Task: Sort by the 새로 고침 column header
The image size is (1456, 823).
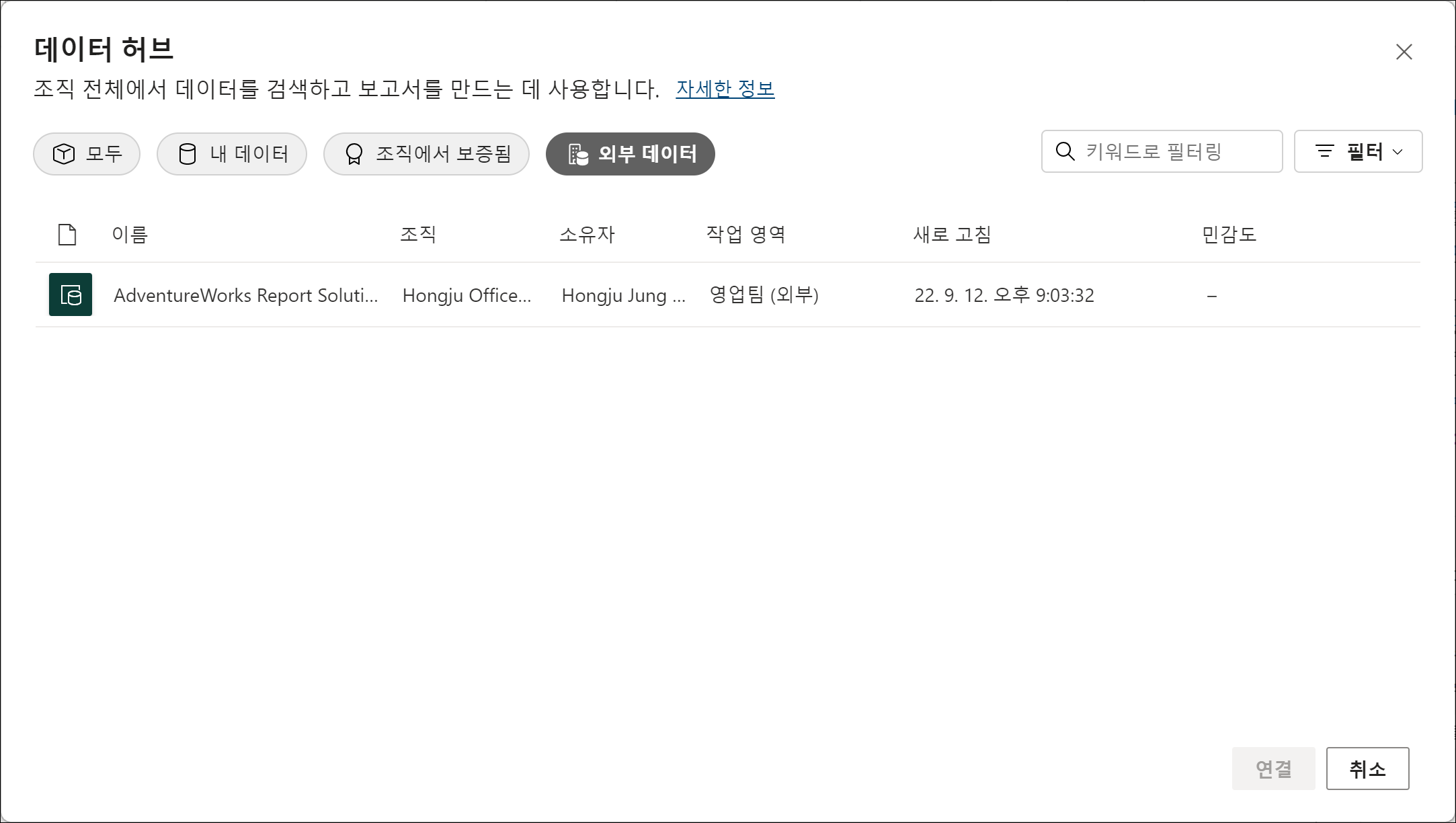Action: (x=952, y=235)
